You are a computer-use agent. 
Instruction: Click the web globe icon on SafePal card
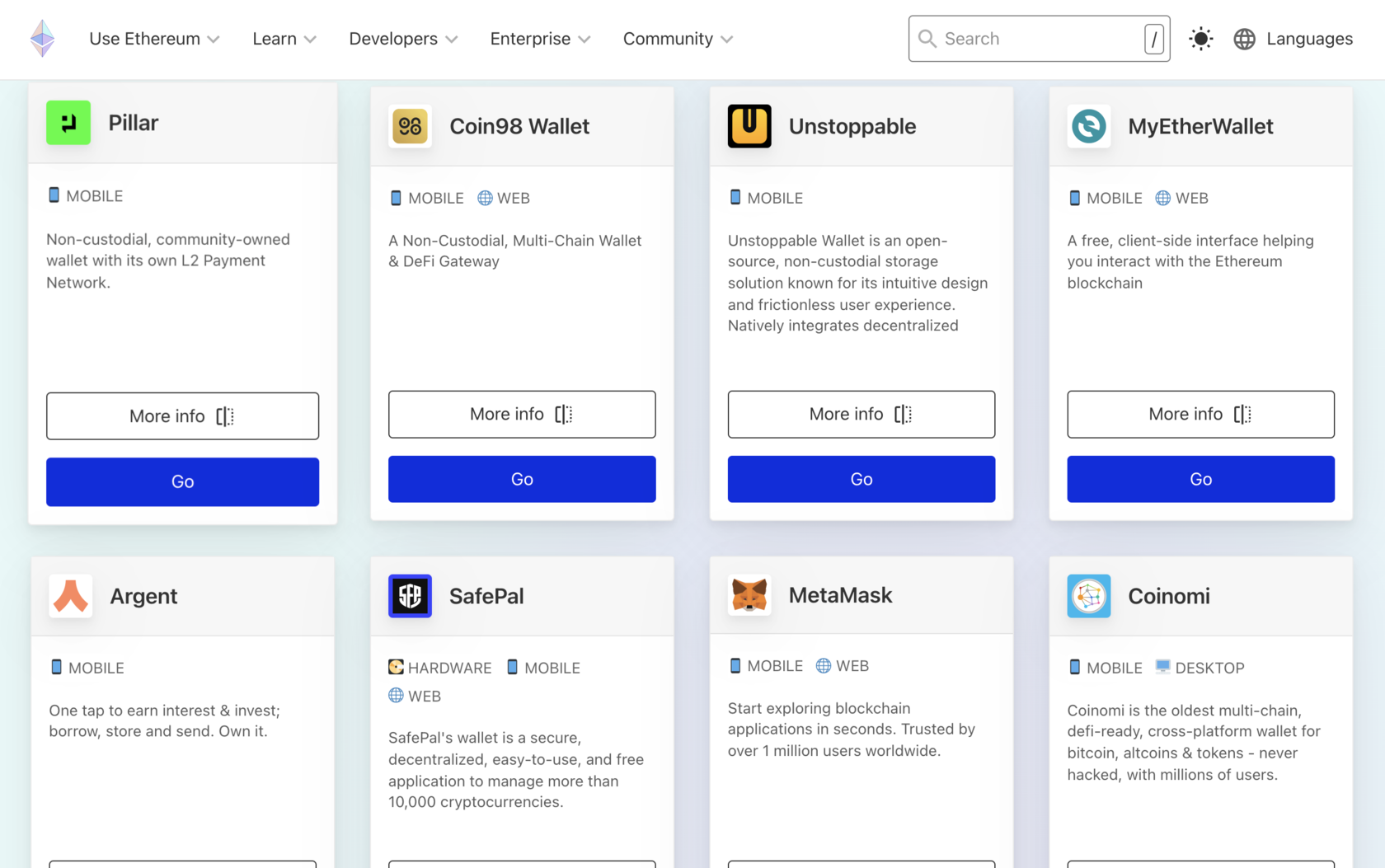tap(396, 695)
